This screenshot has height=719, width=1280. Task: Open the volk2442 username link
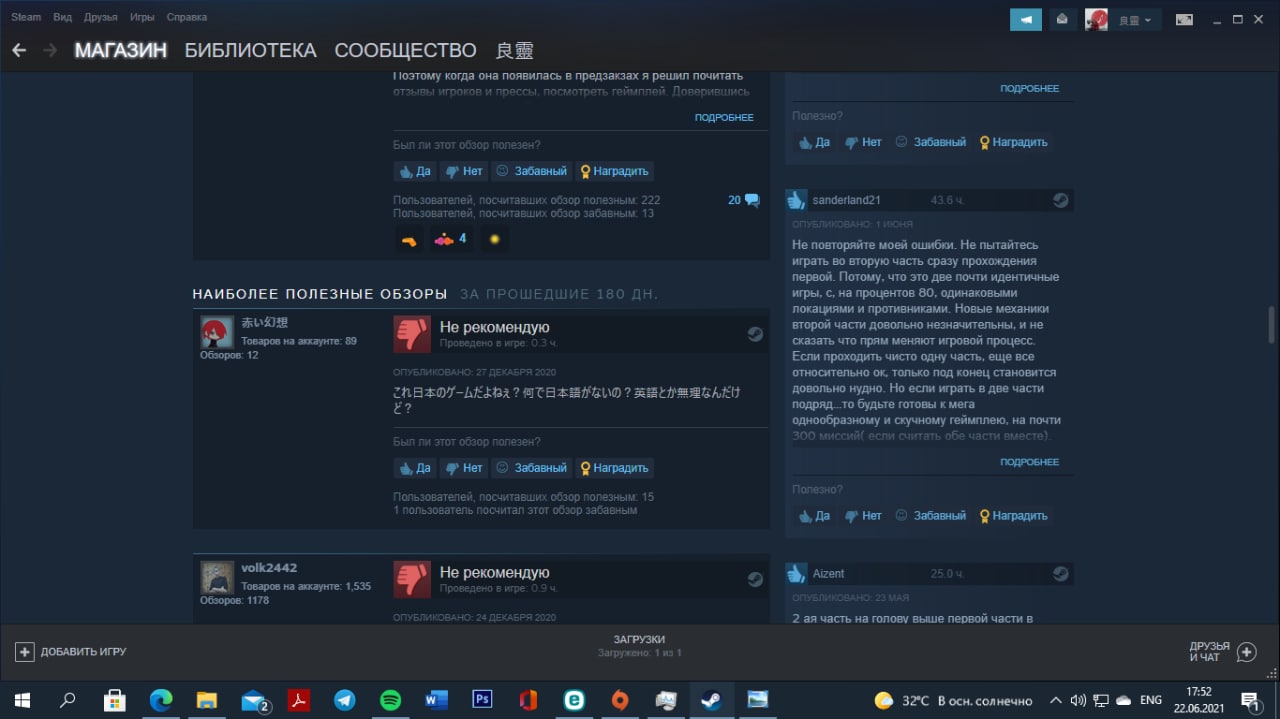[x=269, y=568]
